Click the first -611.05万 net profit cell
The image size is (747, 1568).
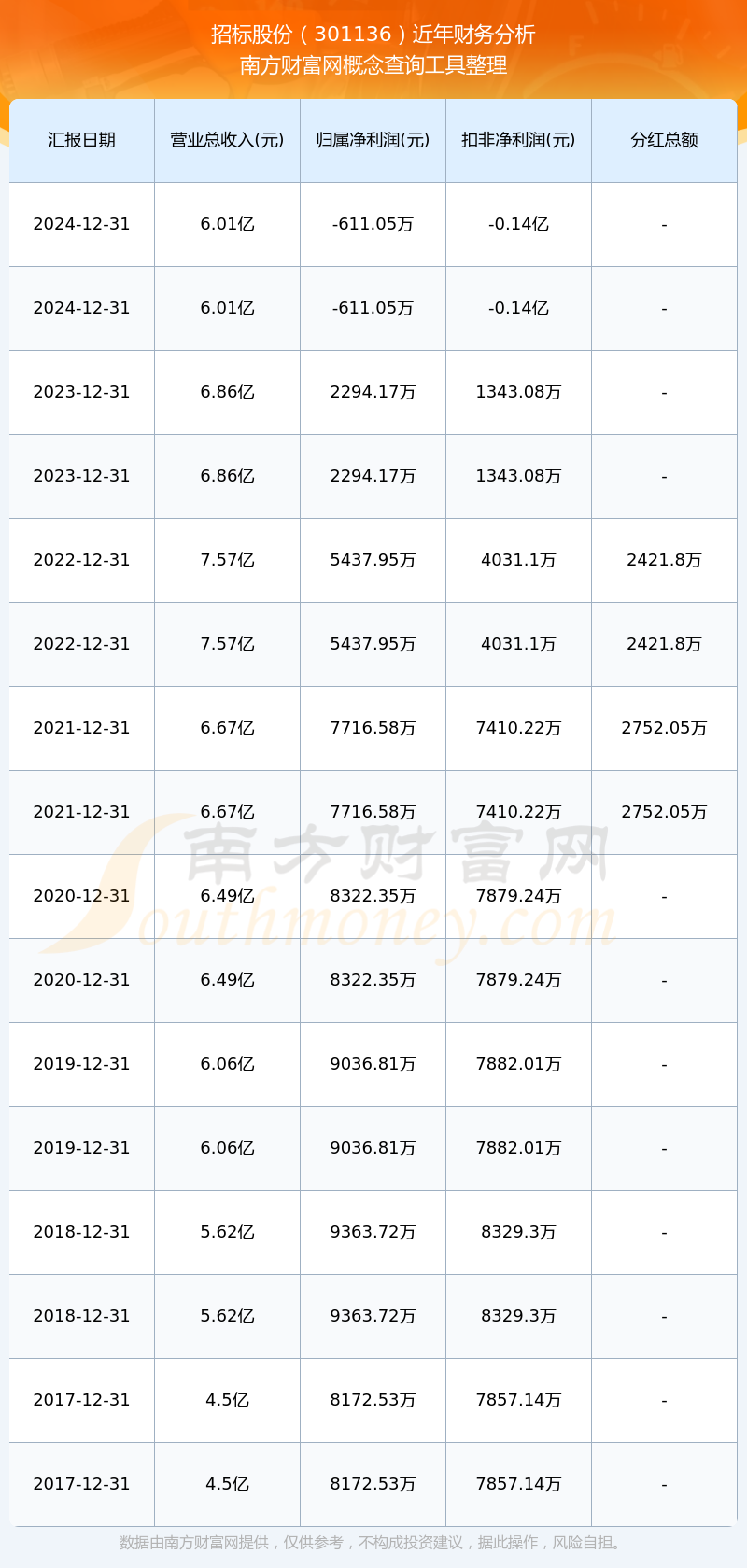click(x=373, y=224)
